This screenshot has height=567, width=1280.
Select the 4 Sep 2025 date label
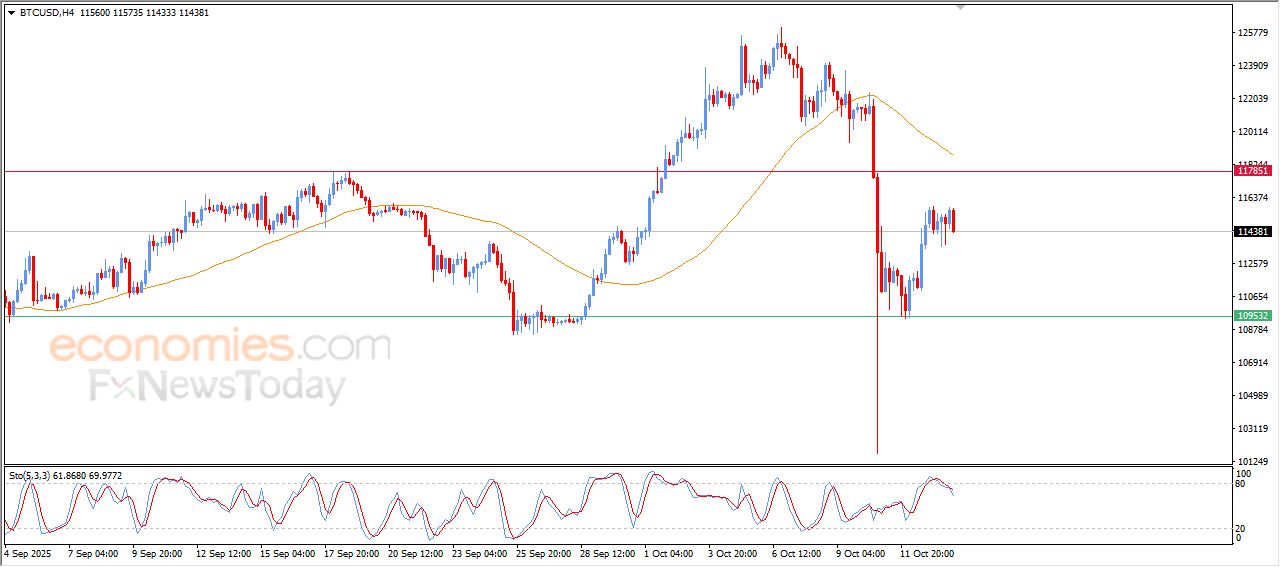point(30,553)
